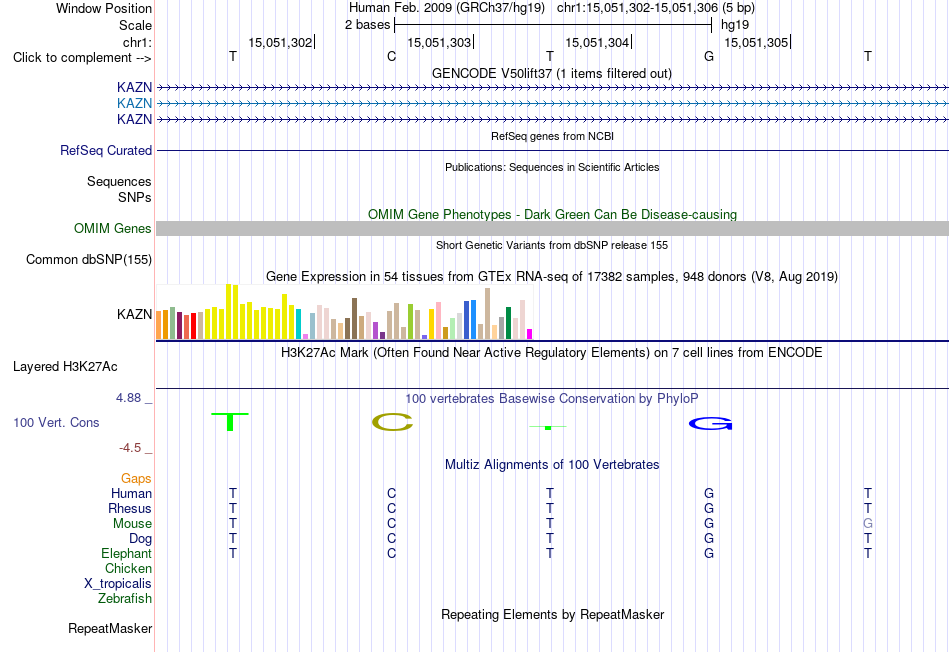This screenshot has height=652, width=950.
Task: Click the 'chr1:' base position label
Action: (x=137, y=42)
